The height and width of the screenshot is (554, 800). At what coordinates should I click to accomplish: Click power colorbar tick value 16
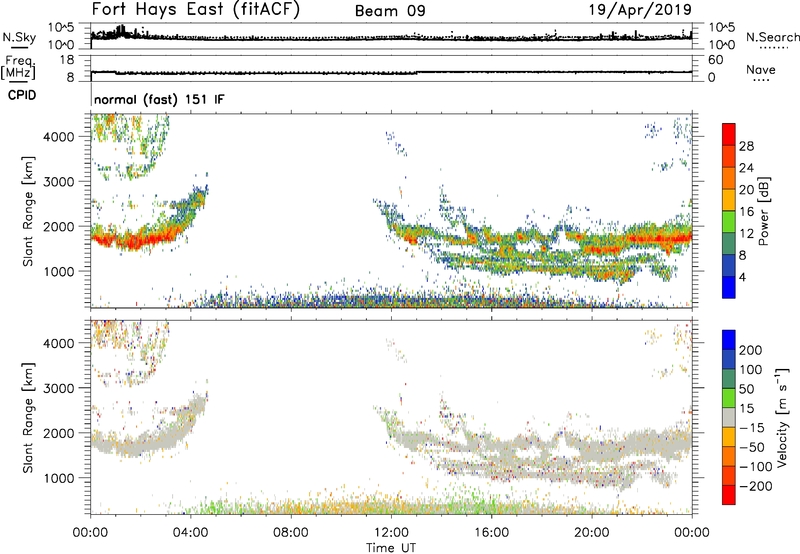tap(746, 212)
